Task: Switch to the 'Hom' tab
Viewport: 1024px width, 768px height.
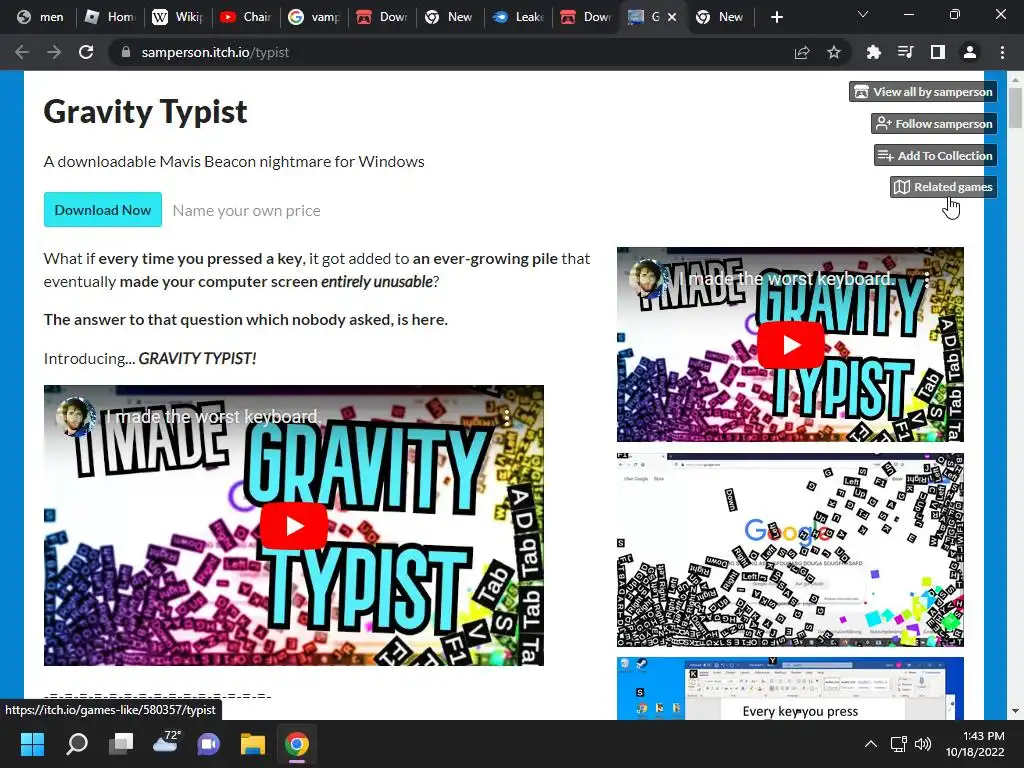Action: tap(110, 18)
